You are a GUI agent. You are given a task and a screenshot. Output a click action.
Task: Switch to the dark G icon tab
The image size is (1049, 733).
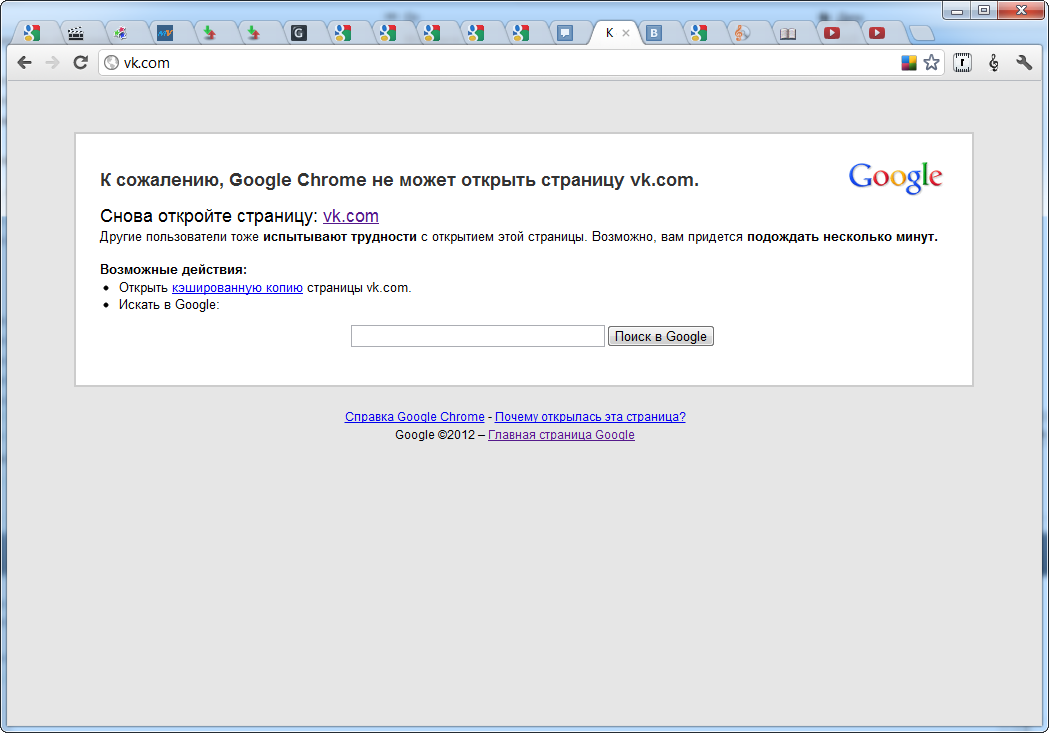tap(298, 33)
